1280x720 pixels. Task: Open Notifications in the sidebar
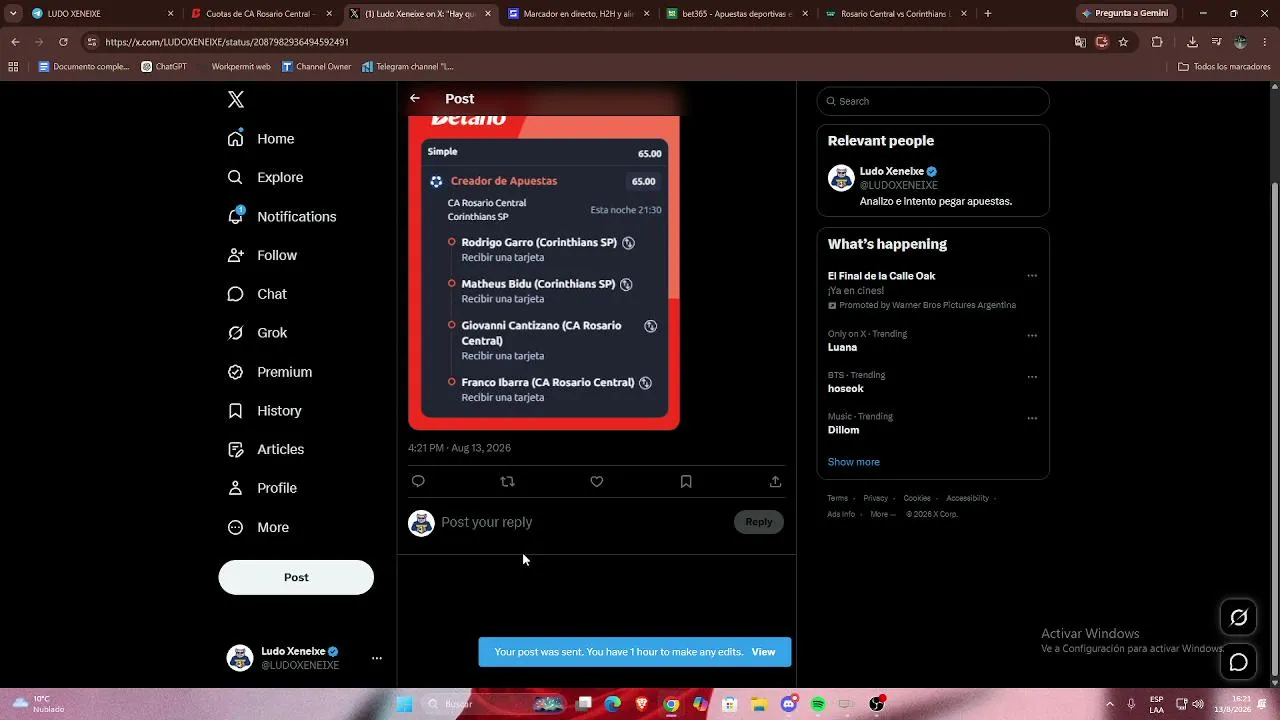[x=281, y=216]
